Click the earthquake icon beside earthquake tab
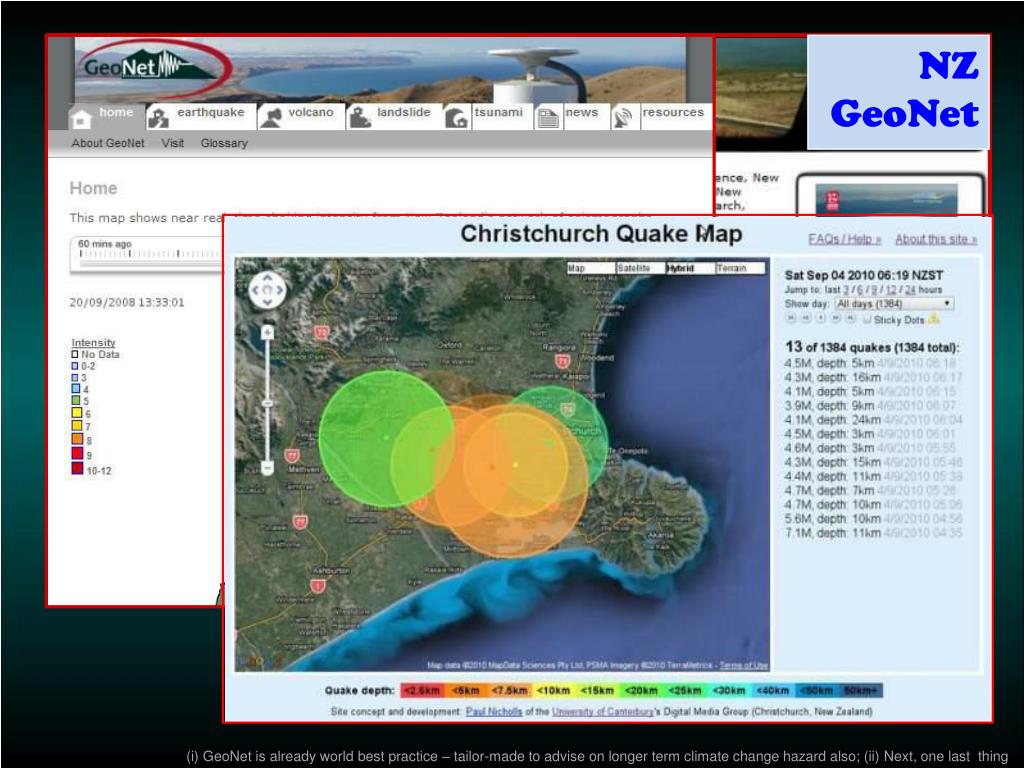1024x768 pixels. pyautogui.click(x=158, y=118)
